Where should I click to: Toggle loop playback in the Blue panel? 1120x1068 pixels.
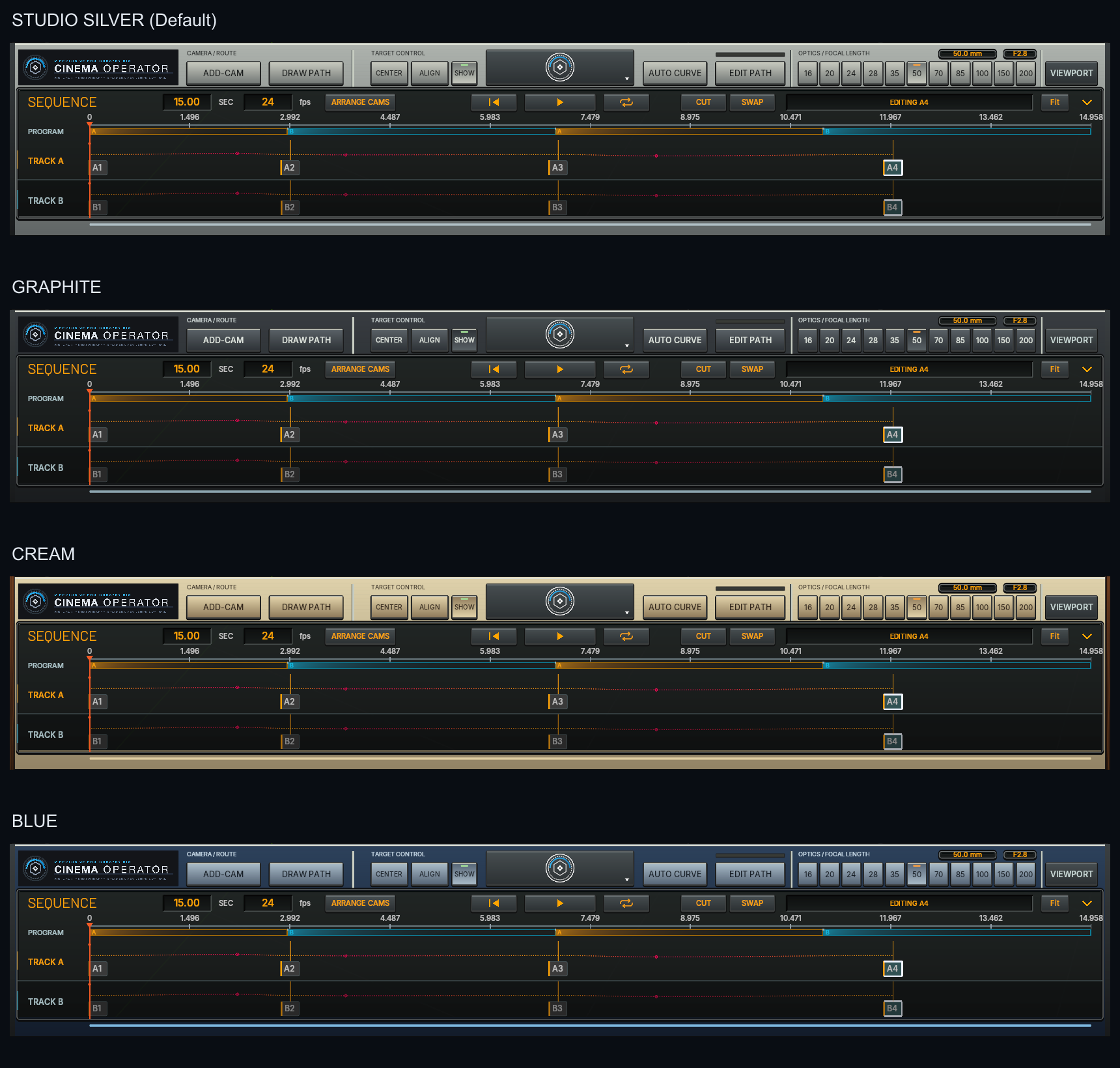tap(626, 903)
